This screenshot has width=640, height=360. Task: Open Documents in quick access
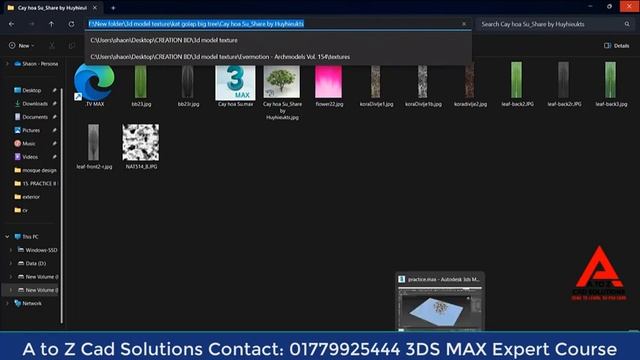point(35,117)
